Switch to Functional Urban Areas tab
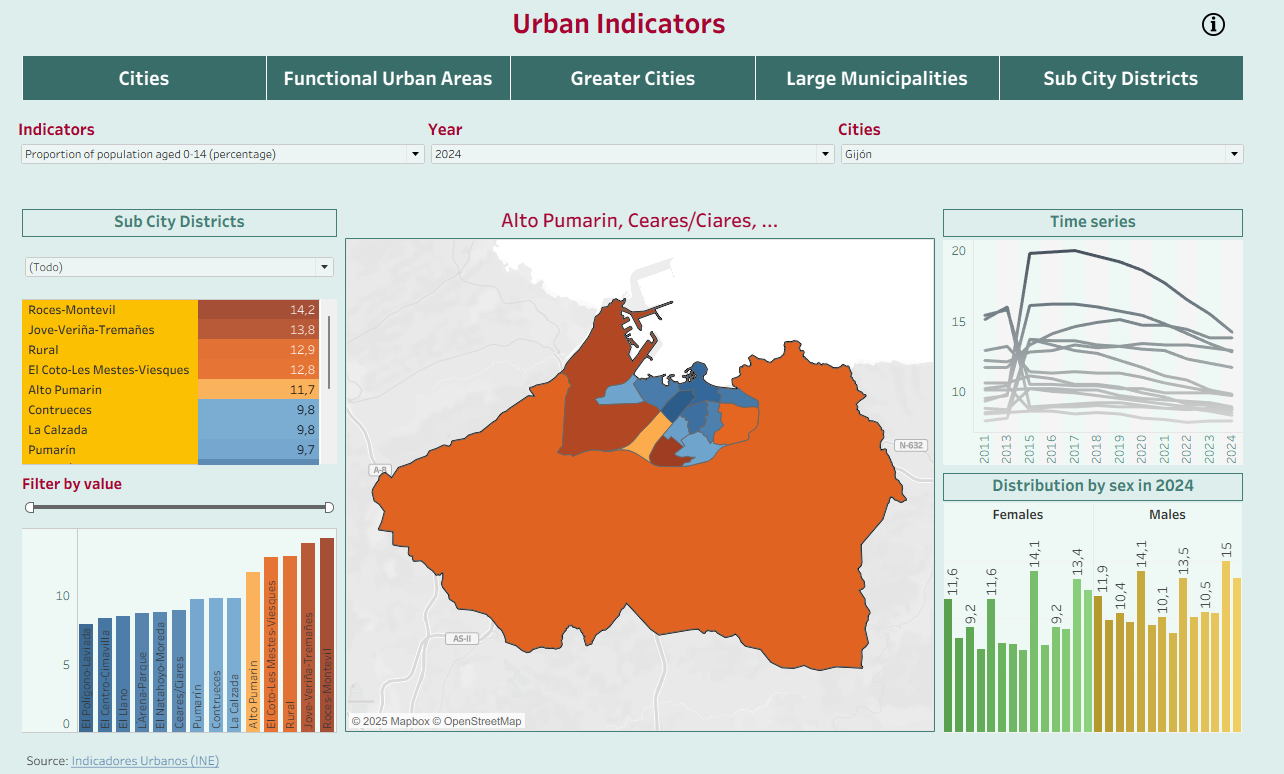Image resolution: width=1284 pixels, height=774 pixels. 388,78
